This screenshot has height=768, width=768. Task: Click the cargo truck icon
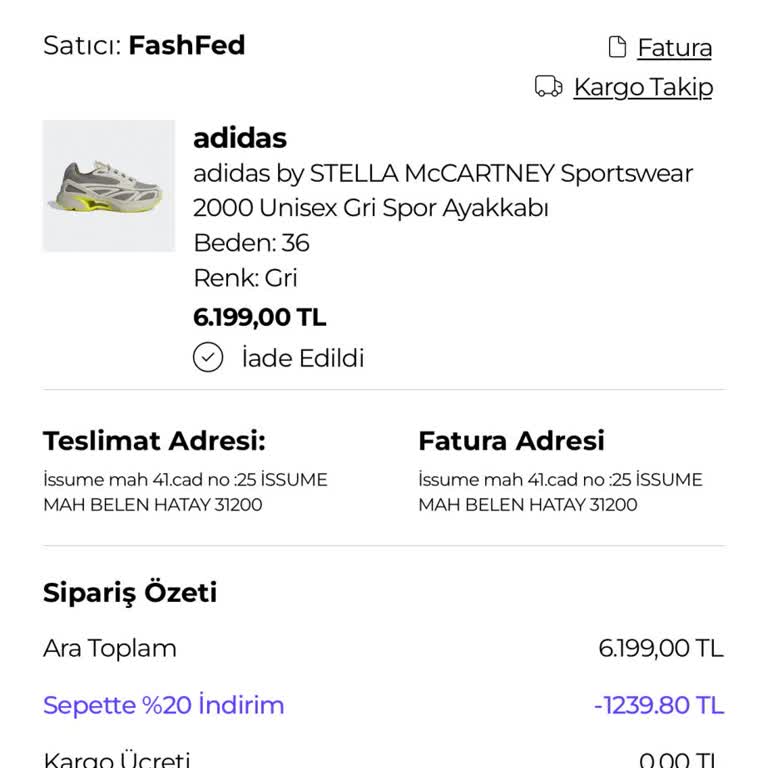click(x=549, y=86)
